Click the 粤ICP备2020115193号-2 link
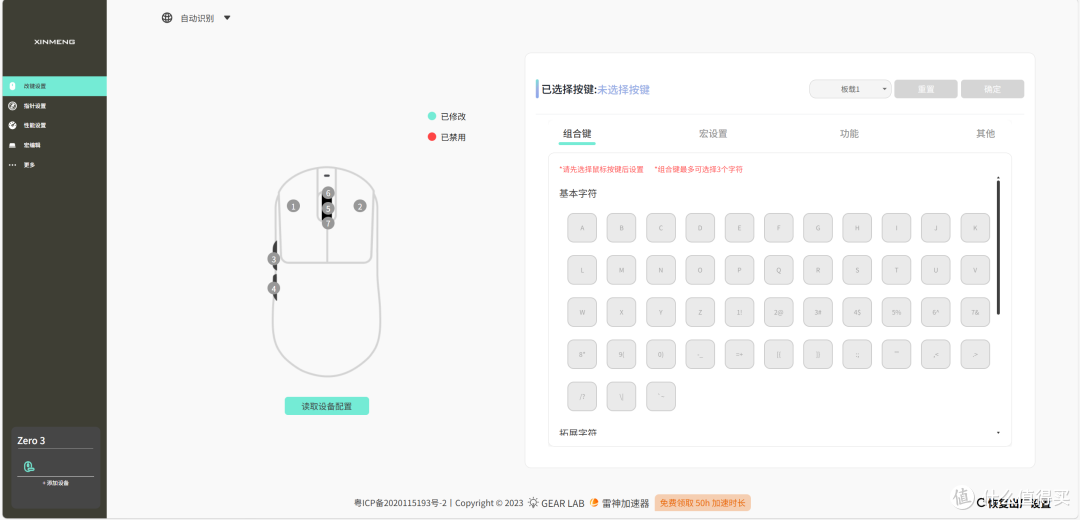 click(x=400, y=503)
